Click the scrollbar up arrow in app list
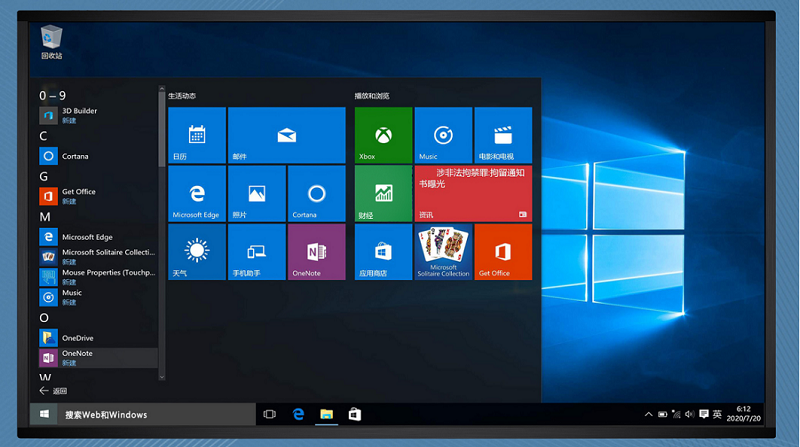Screen dimensions: 800x447 [162, 89]
